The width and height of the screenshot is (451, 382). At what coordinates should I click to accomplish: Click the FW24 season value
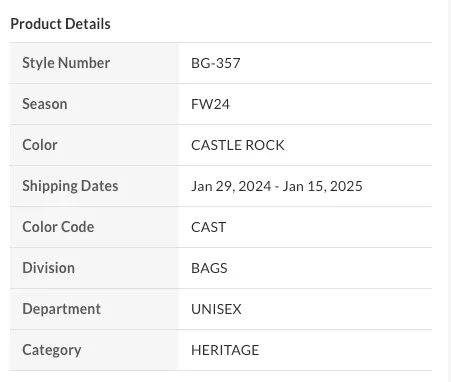pyautogui.click(x=210, y=104)
